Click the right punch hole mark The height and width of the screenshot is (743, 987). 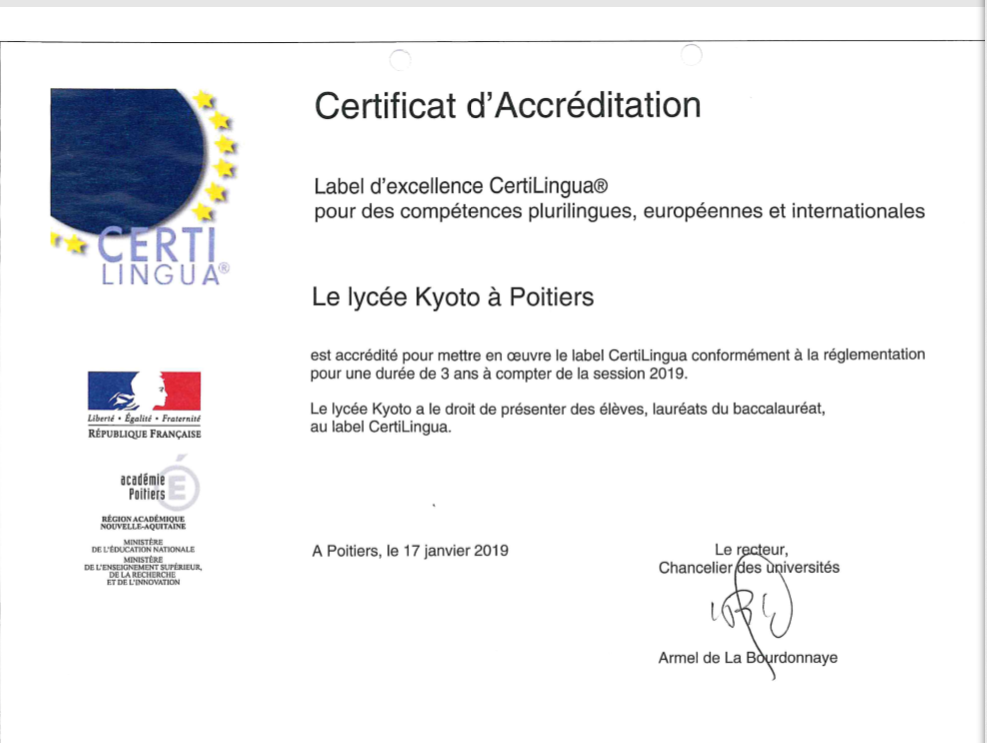(x=691, y=55)
